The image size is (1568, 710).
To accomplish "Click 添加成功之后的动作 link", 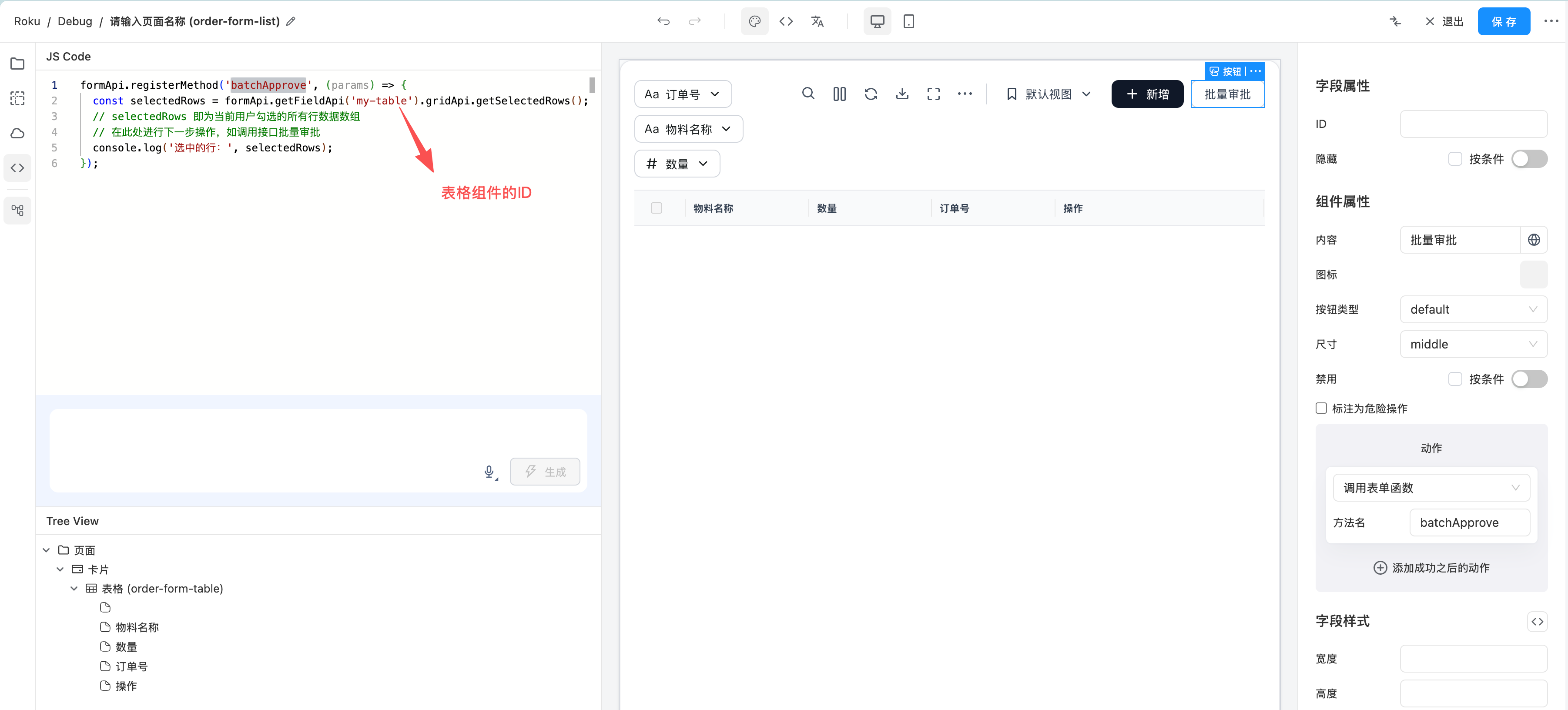I will coord(1431,568).
